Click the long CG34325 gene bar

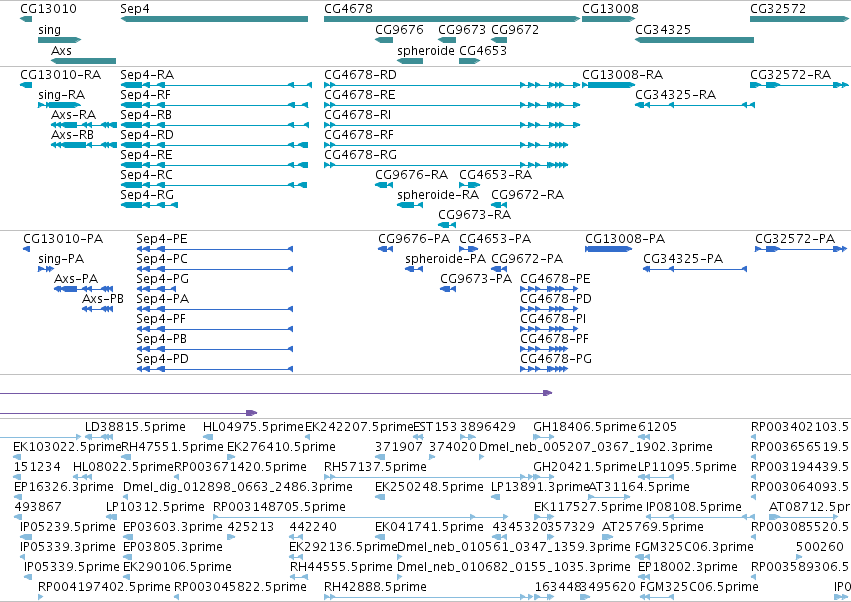(694, 40)
